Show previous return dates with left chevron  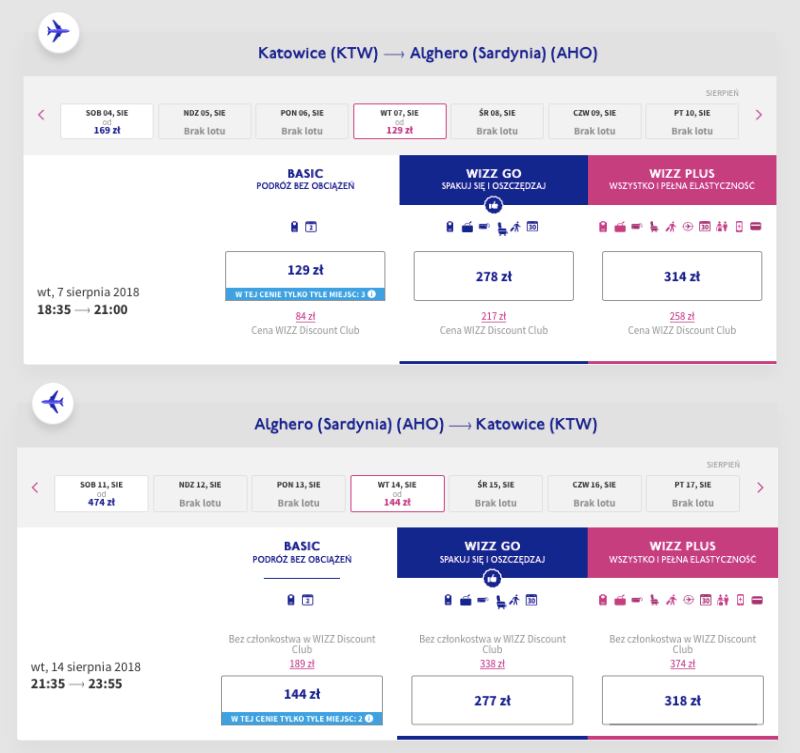click(x=35, y=488)
